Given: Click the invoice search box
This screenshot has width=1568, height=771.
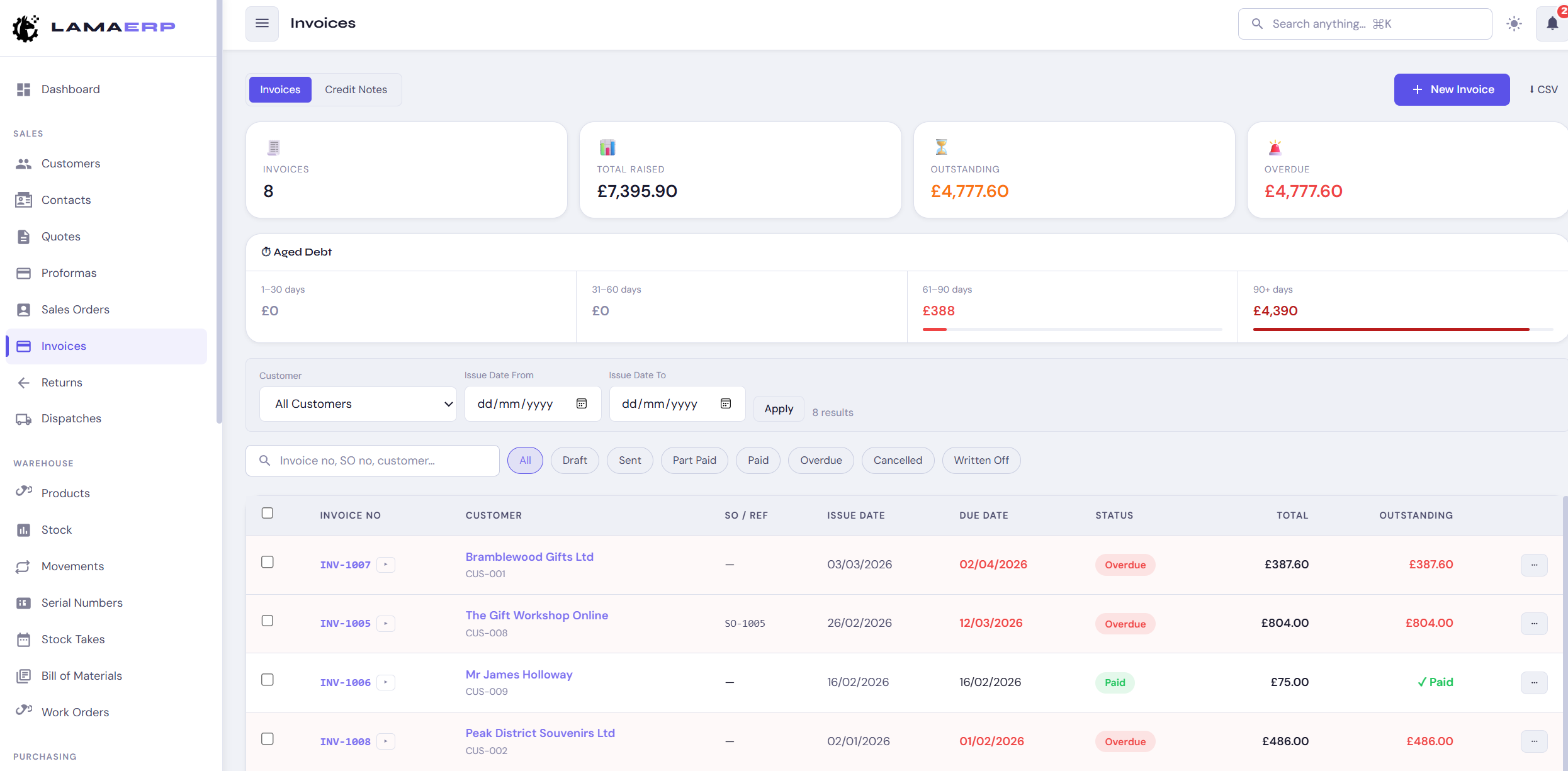Looking at the screenshot, I should [373, 461].
